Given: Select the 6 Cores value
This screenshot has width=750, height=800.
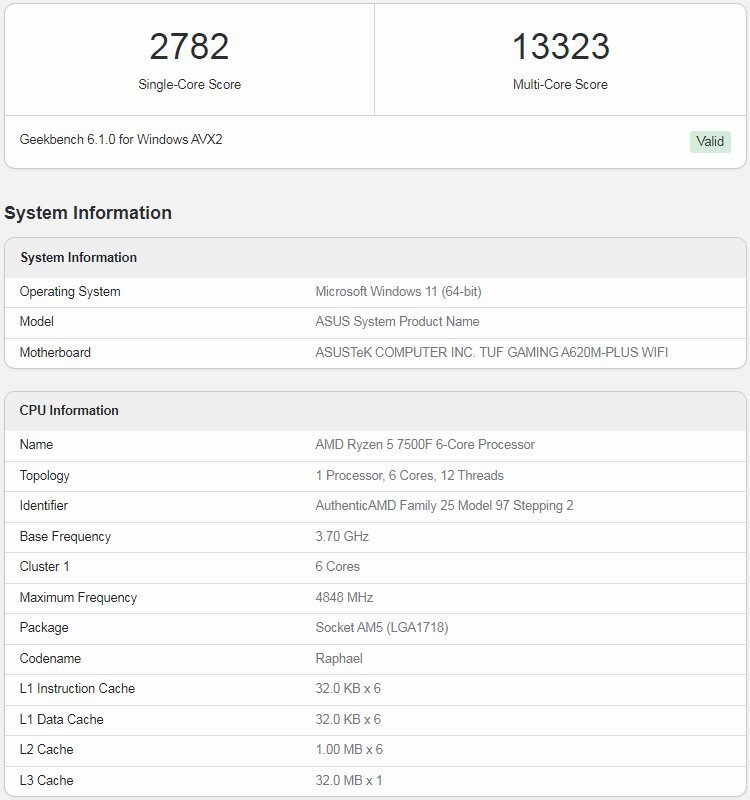Looking at the screenshot, I should (x=338, y=566).
